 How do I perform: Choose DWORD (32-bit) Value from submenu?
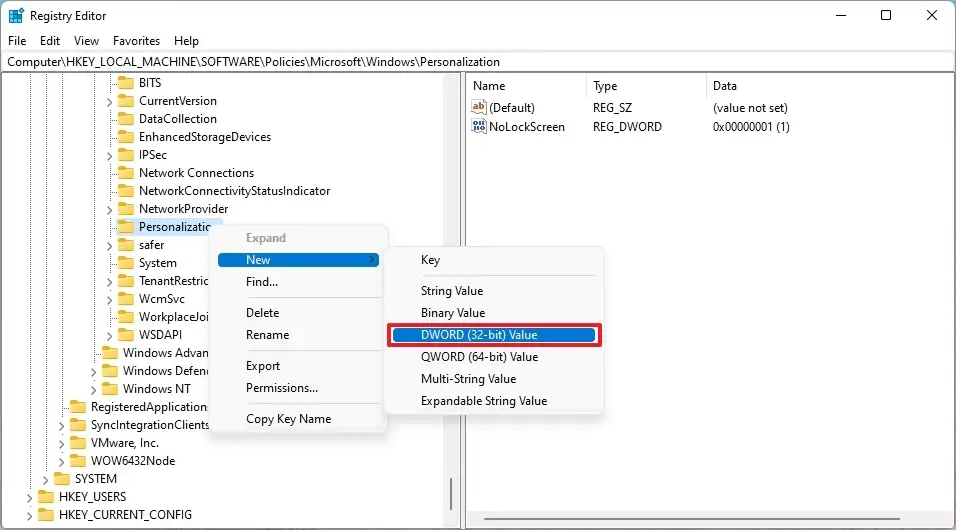point(494,335)
